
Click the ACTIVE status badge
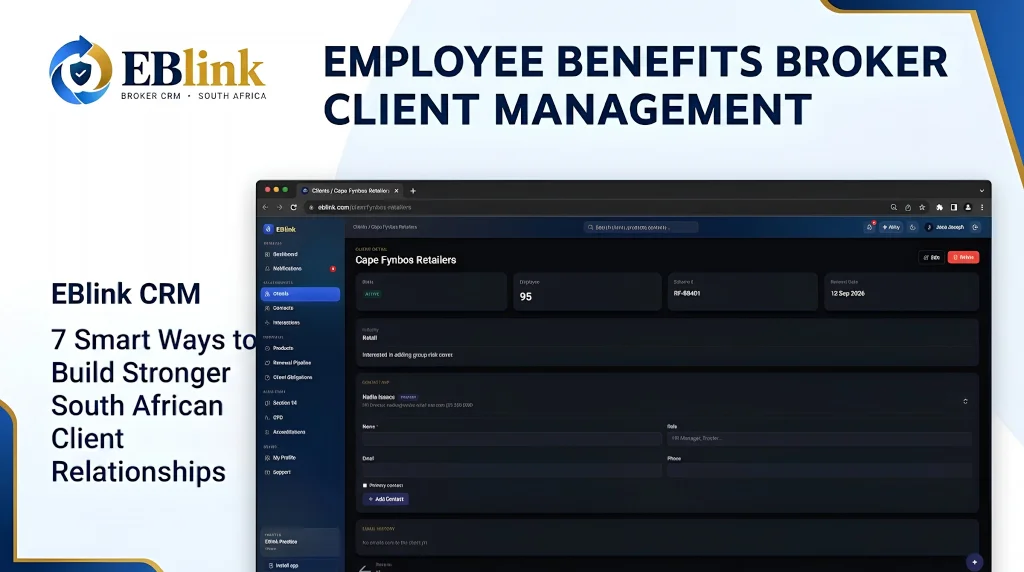(x=372, y=294)
